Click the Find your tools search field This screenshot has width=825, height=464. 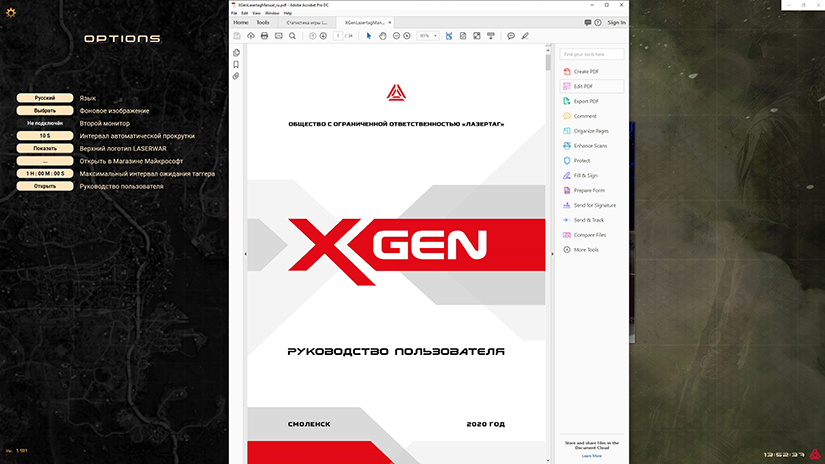tap(591, 54)
